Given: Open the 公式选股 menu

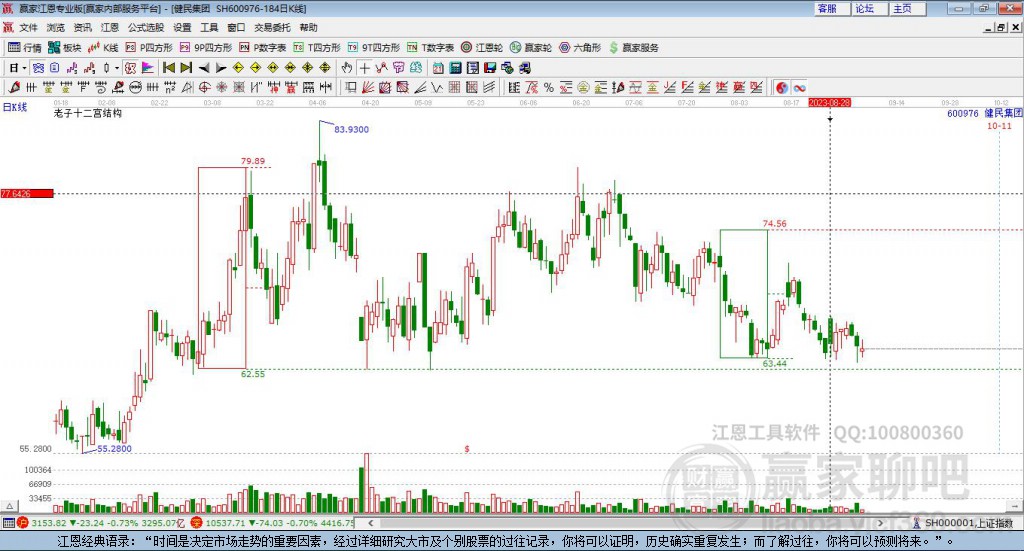Looking at the screenshot, I should point(146,27).
